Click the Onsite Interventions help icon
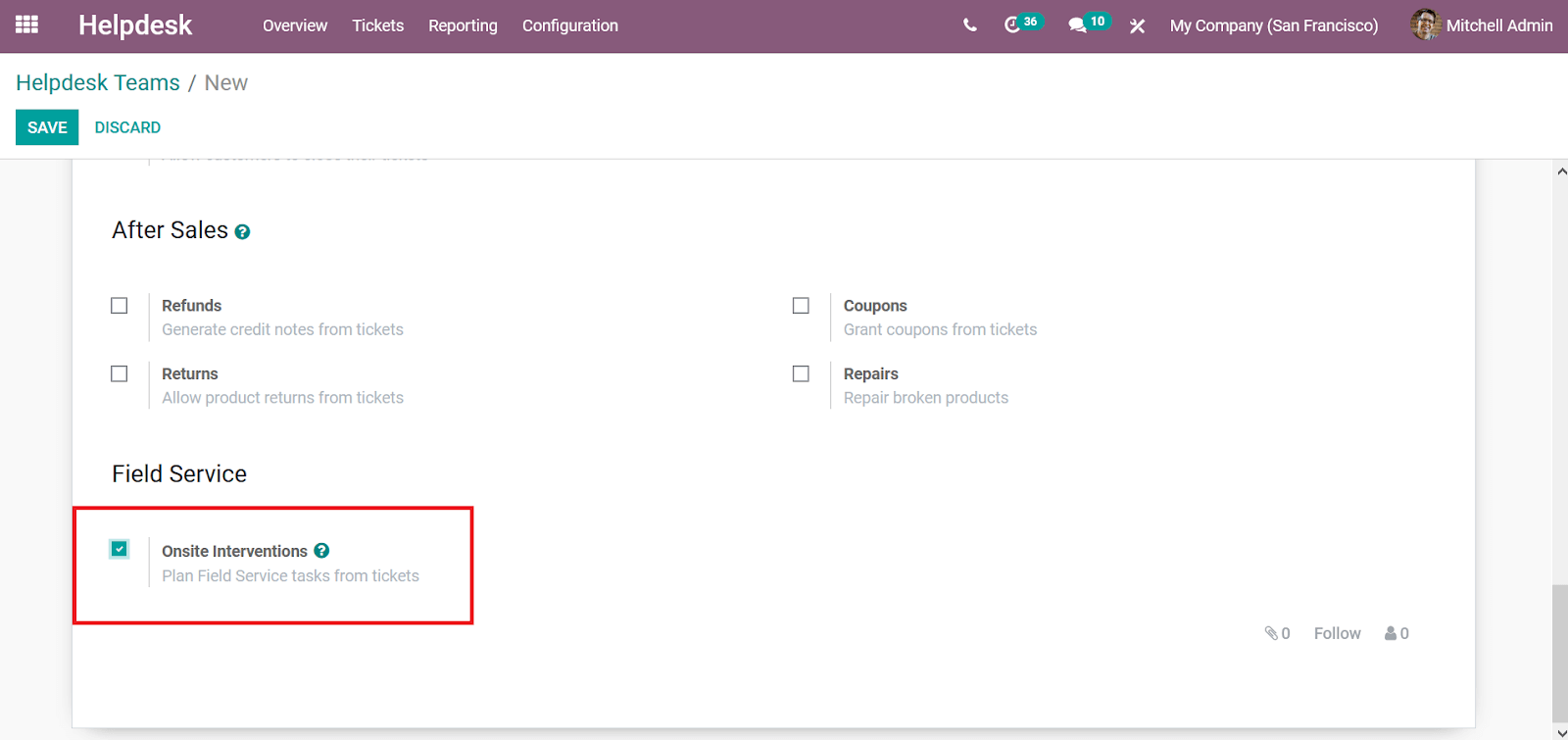Screen dimensions: 1568x740 click(x=321, y=551)
